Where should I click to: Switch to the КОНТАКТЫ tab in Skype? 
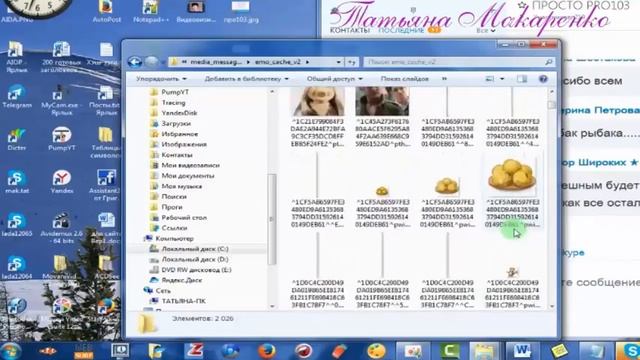click(x=350, y=31)
